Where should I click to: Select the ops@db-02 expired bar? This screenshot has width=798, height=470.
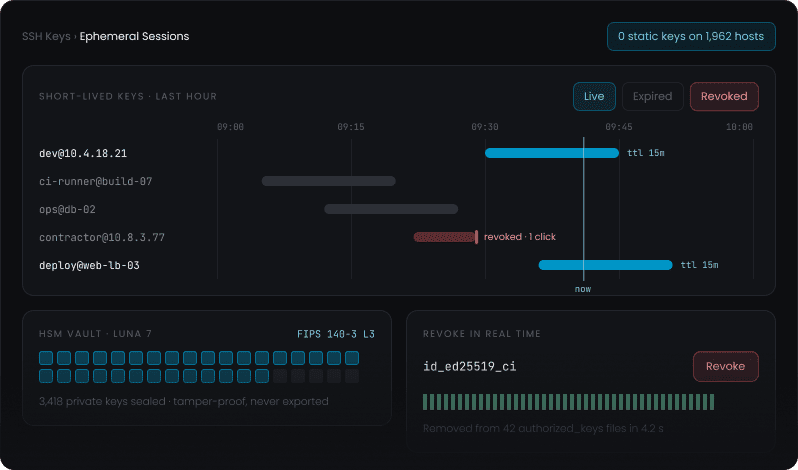click(391, 209)
